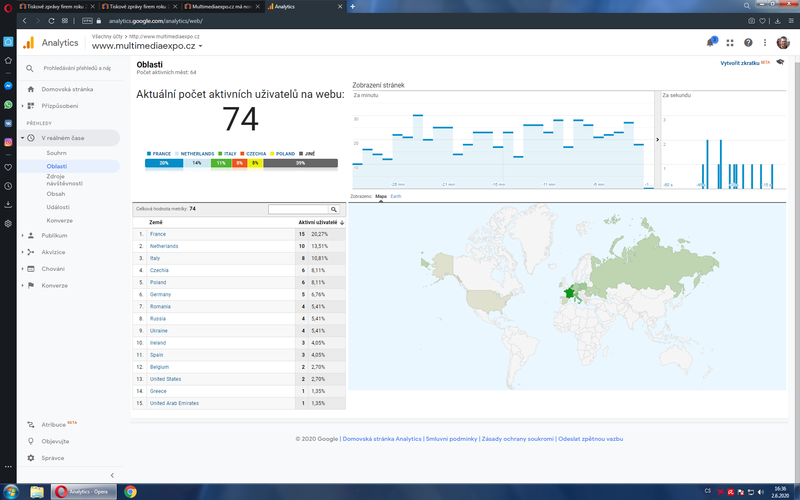Screen dimensions: 800x500
Task: Open the Netherlands country link
Action: click(x=164, y=246)
